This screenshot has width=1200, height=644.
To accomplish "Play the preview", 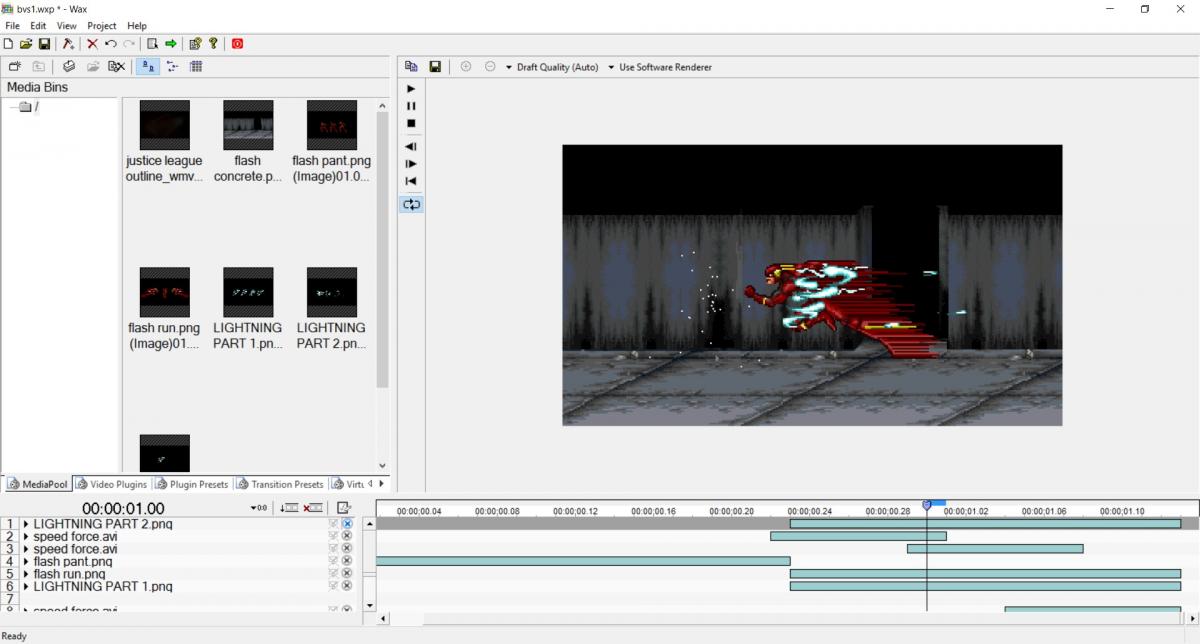I will 411,88.
